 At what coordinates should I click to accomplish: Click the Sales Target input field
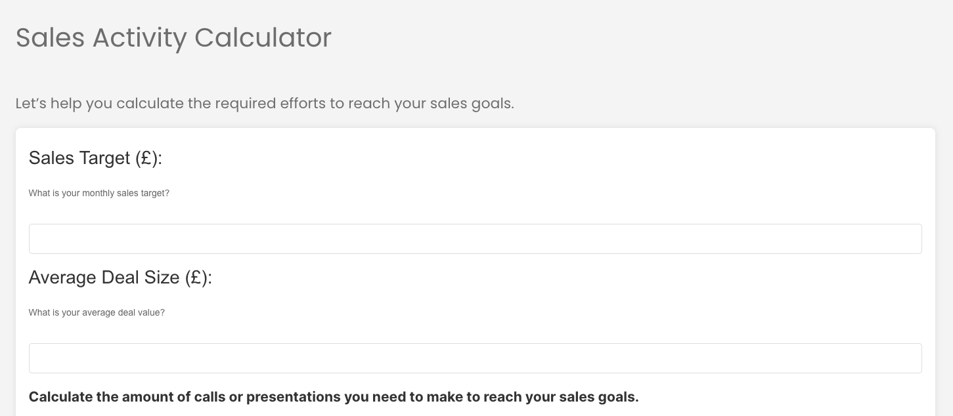tap(475, 239)
